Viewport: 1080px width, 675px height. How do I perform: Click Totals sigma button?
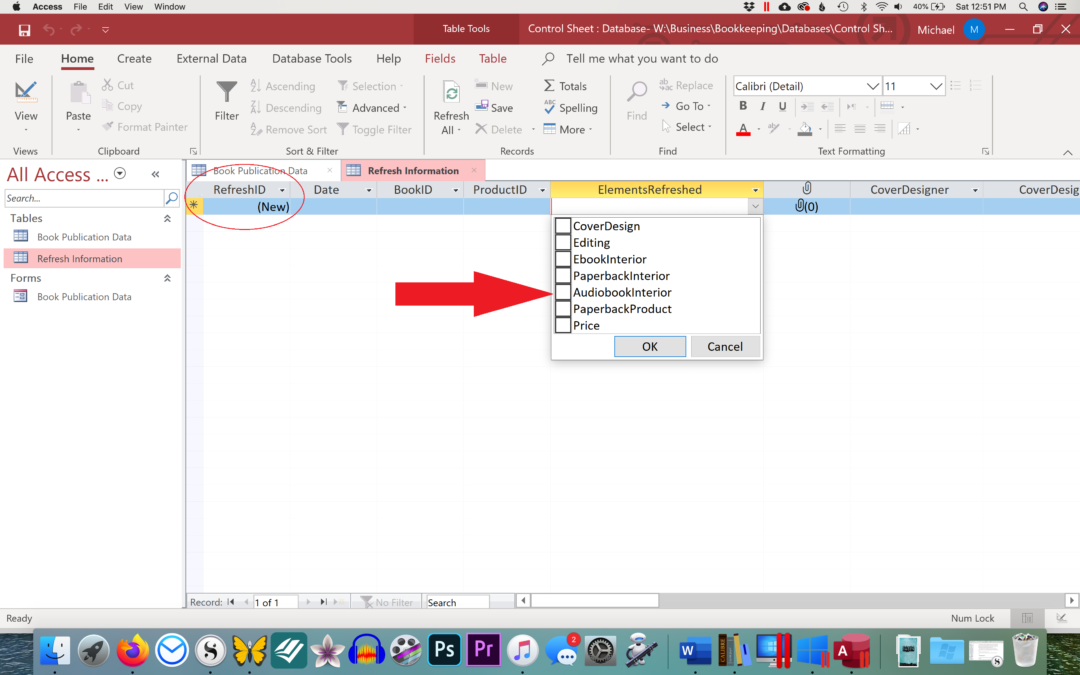click(x=565, y=86)
